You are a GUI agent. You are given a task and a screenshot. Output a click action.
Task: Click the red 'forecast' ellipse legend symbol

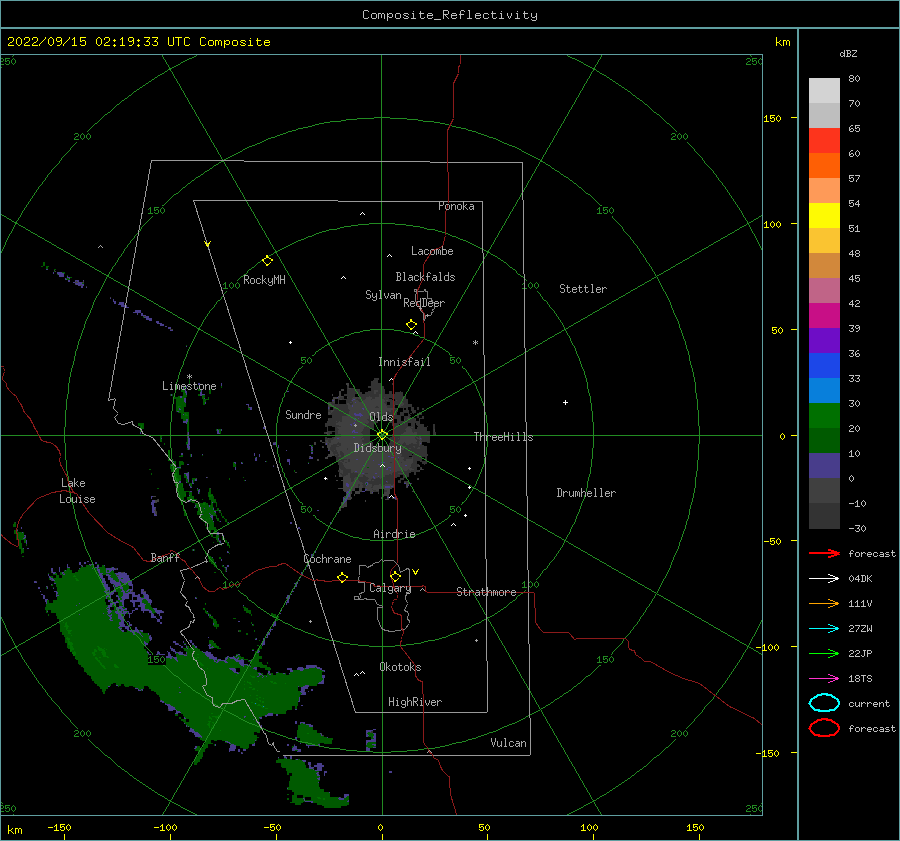[824, 728]
